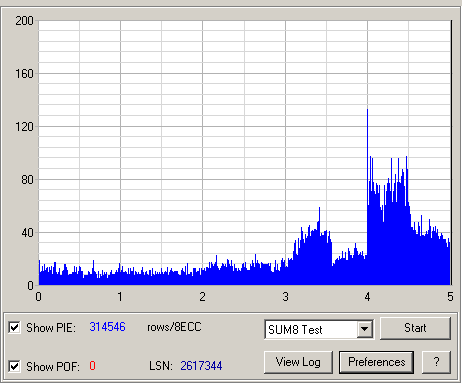This screenshot has height=384, width=462.
Task: Click the 40 label on vertical axis
Action: pyautogui.click(x=27, y=233)
